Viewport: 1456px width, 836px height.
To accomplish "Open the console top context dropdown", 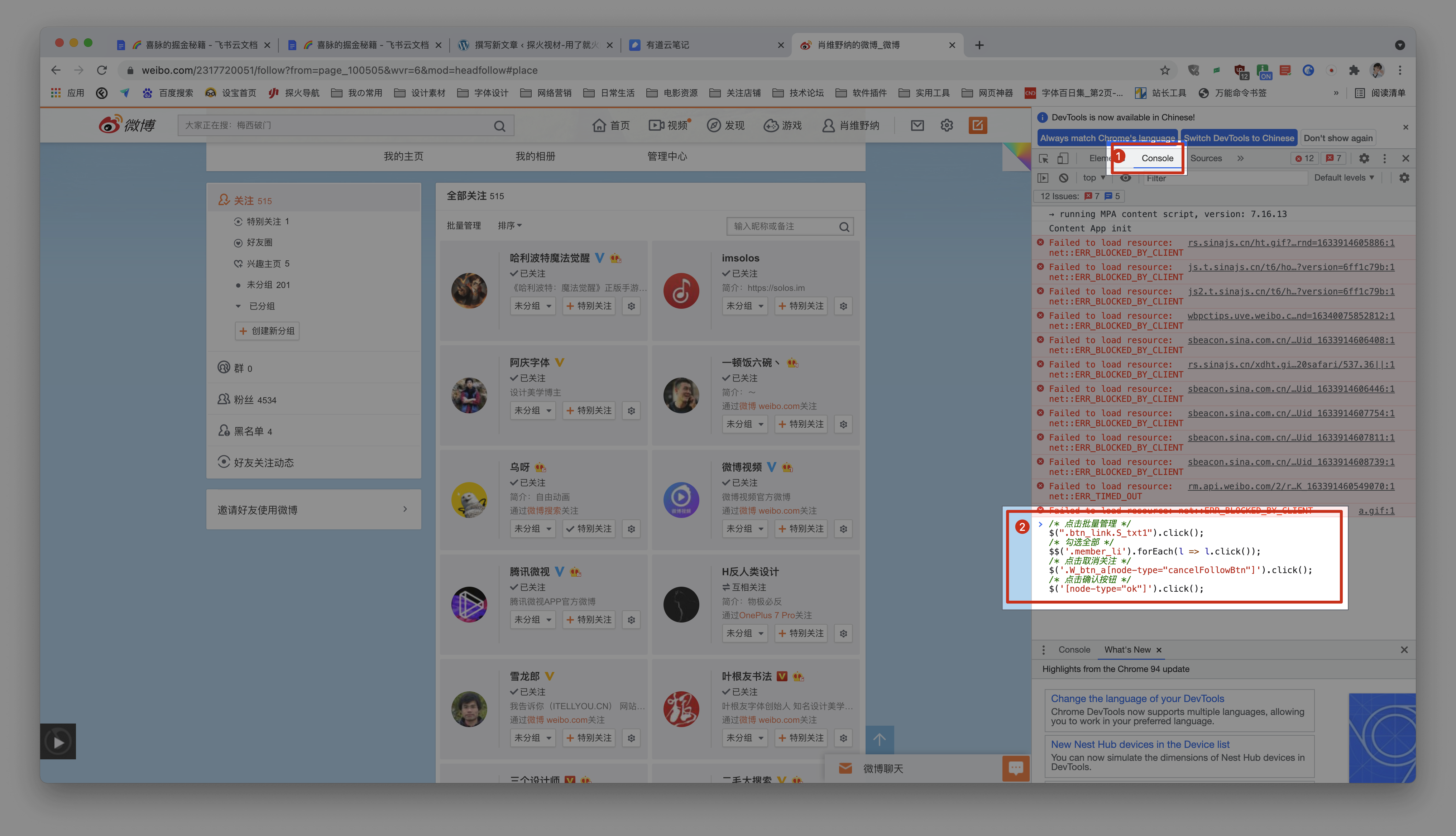I will (x=1094, y=178).
